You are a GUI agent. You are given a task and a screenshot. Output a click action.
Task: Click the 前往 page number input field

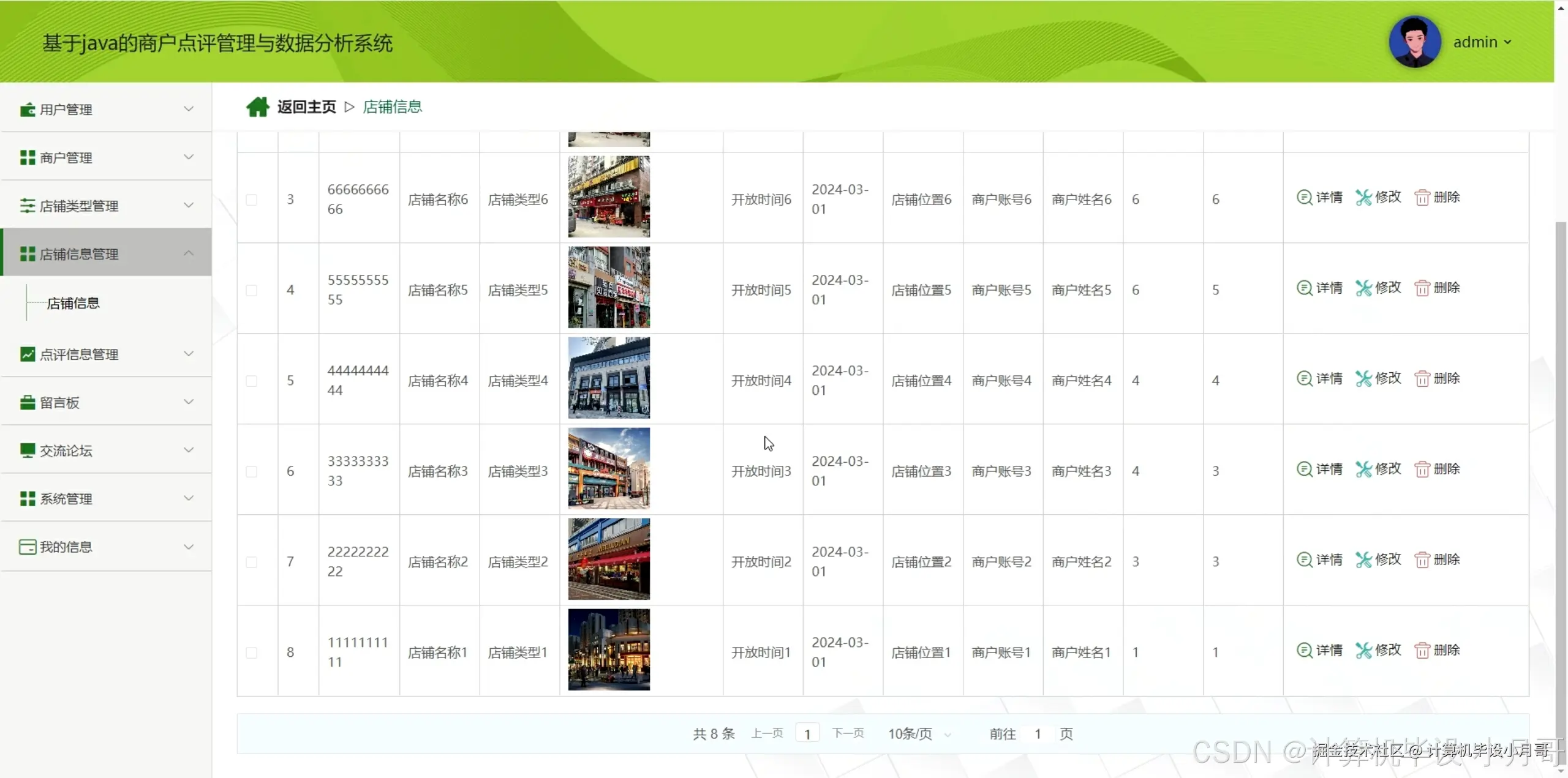pos(1038,733)
